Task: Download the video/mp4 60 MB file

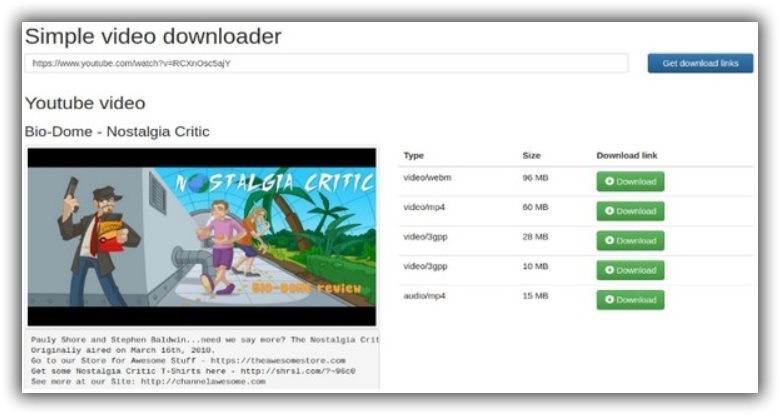Action: tap(630, 211)
